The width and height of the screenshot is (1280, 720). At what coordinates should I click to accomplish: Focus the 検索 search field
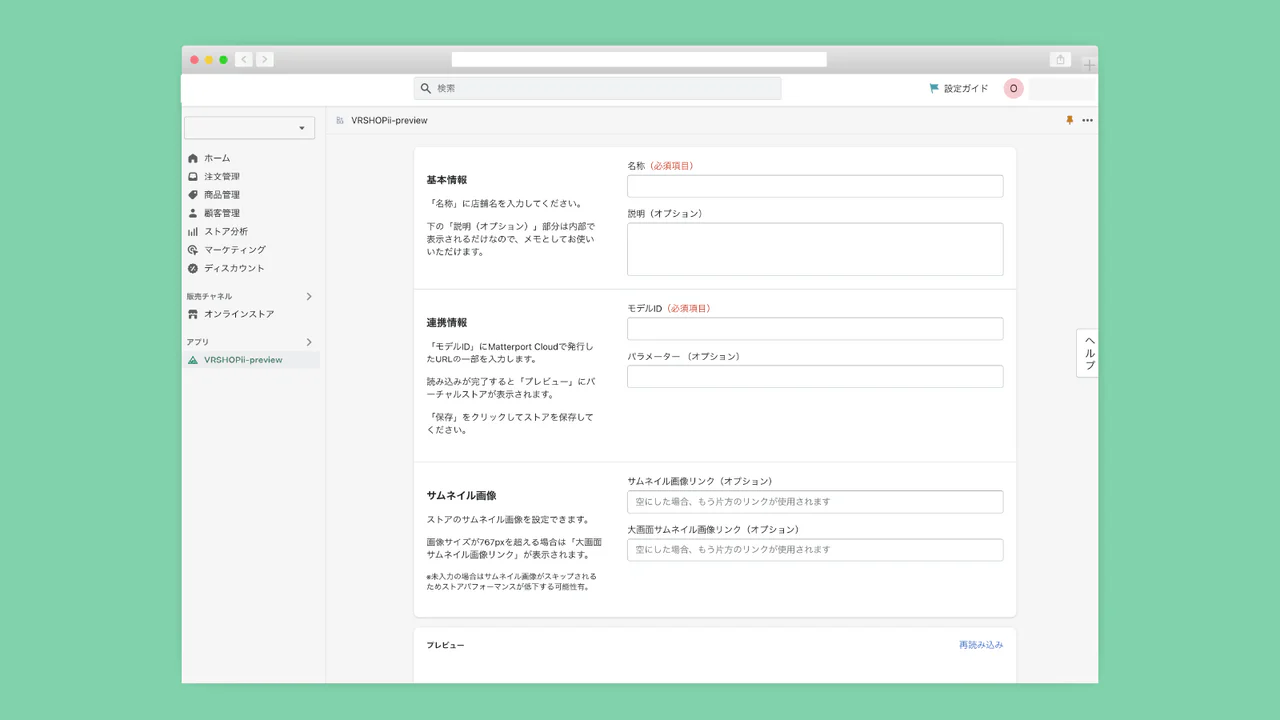[x=597, y=88]
